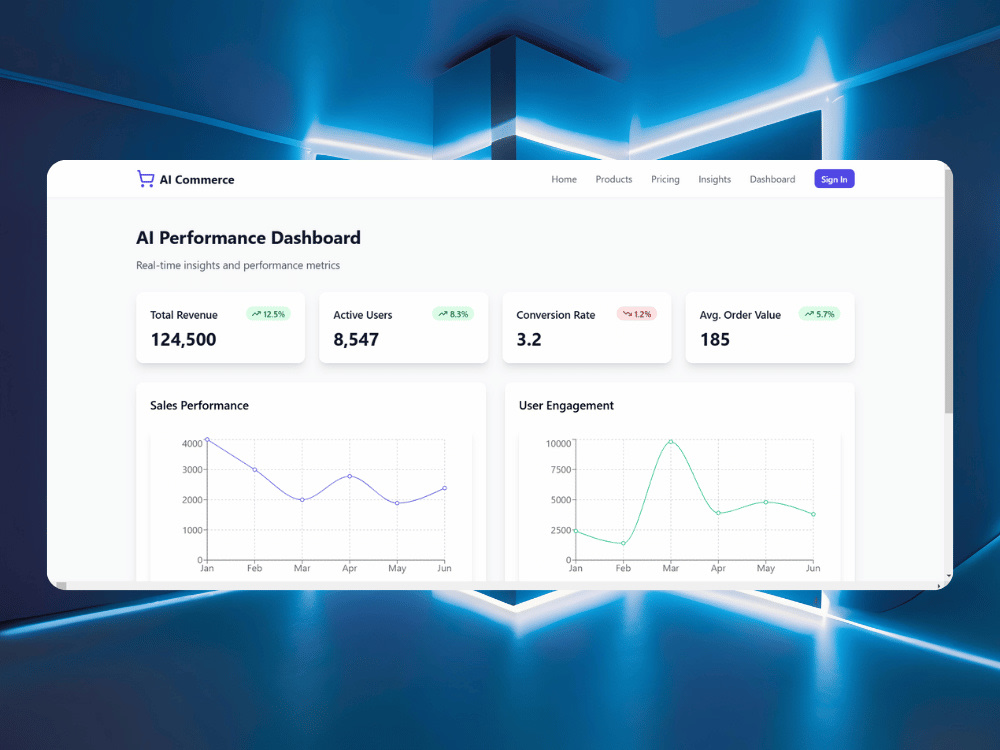Screen dimensions: 1000x750
Task: Click the Mar data point on Sales chart
Action: coord(302,500)
